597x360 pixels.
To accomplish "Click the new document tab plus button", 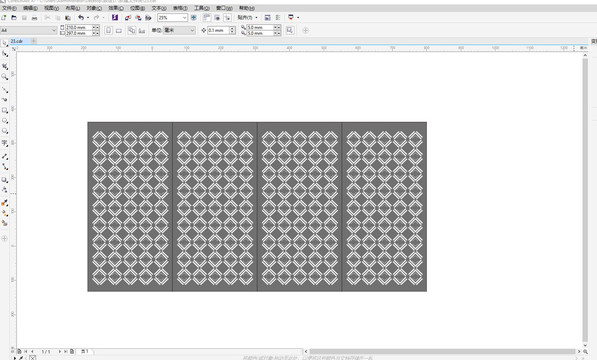I will pyautogui.click(x=34, y=41).
